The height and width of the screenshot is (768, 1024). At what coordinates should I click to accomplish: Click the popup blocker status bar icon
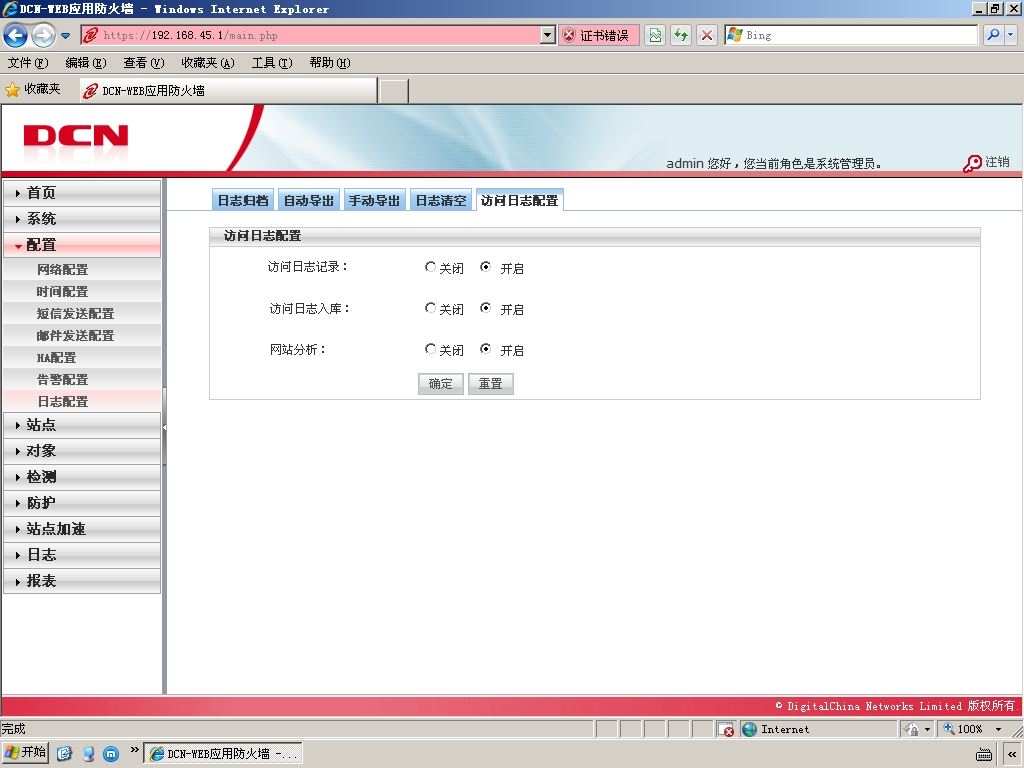[x=726, y=729]
